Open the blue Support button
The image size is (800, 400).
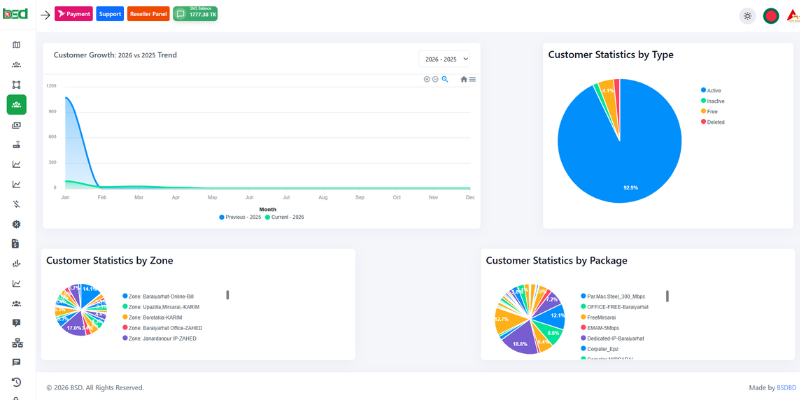pos(110,14)
